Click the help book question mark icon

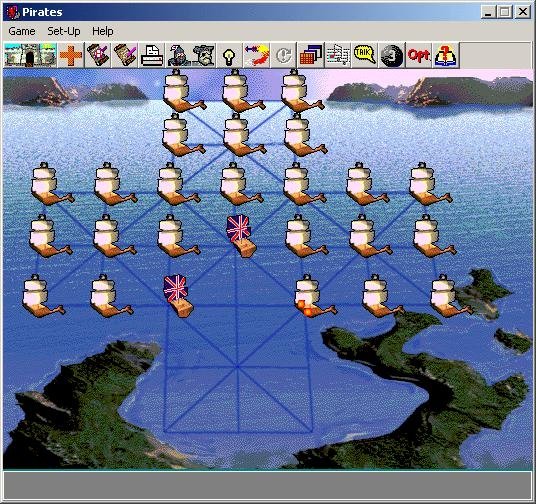[446, 55]
